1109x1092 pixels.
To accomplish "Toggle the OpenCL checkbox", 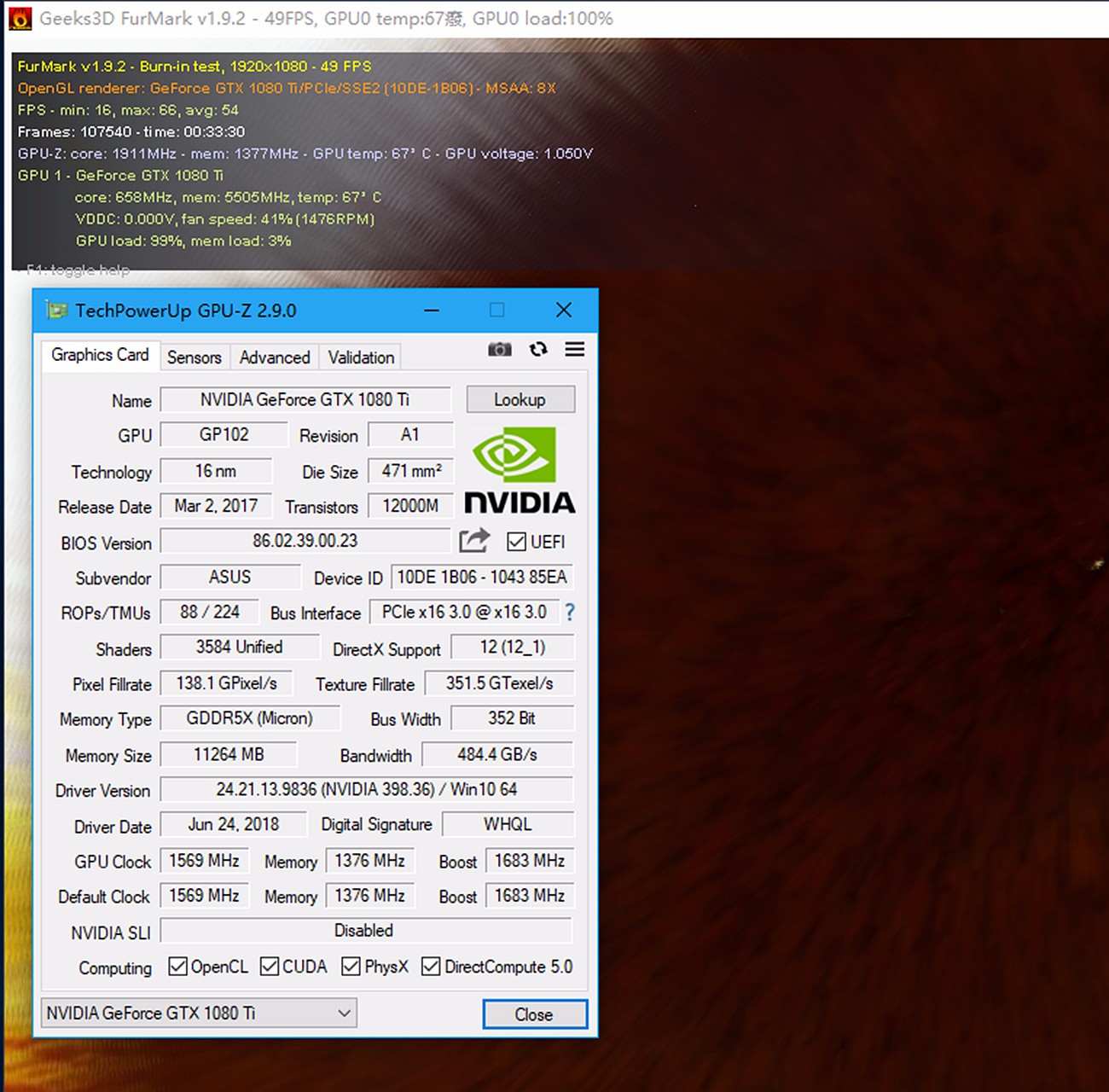I will [177, 966].
